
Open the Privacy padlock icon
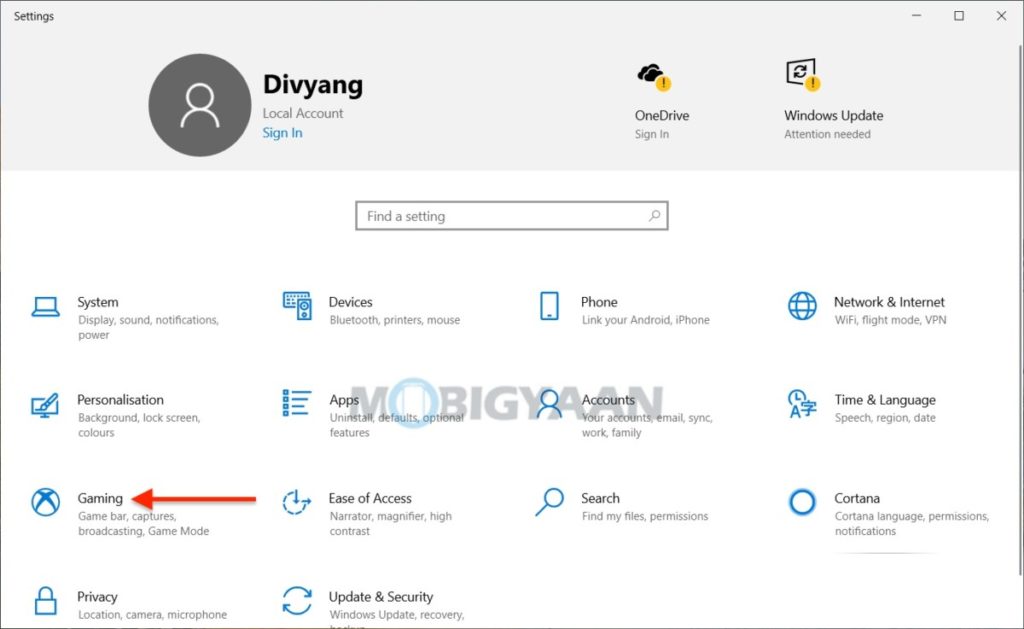point(46,601)
